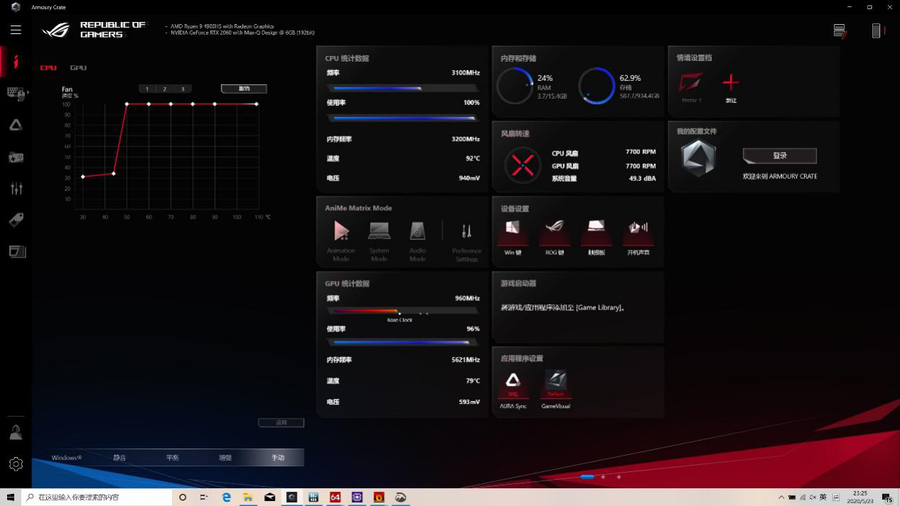Toggle the Win key device setting
Image resolution: width=900 pixels, height=506 pixels.
pos(512,232)
